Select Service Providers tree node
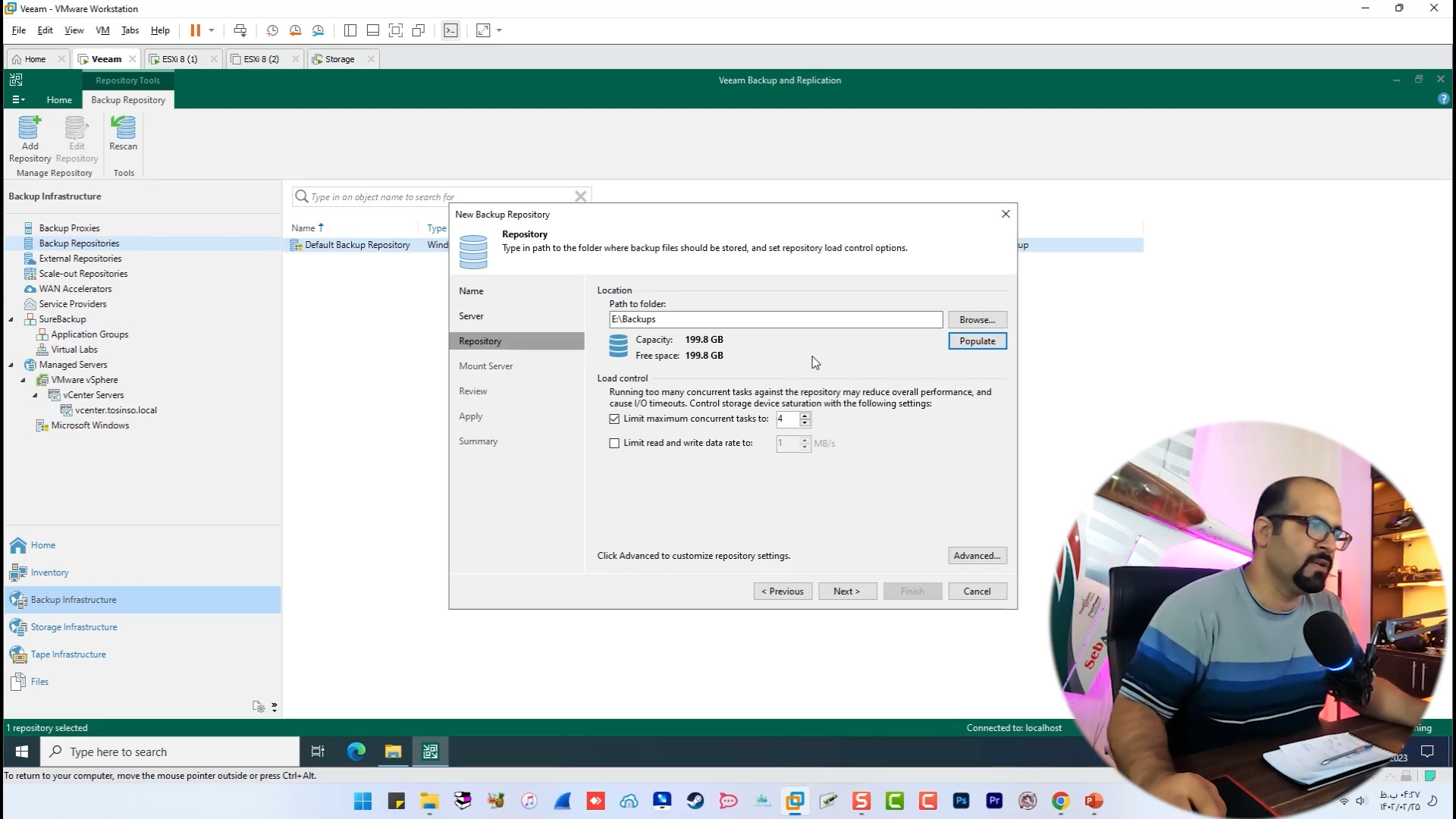The image size is (1456, 819). point(72,304)
